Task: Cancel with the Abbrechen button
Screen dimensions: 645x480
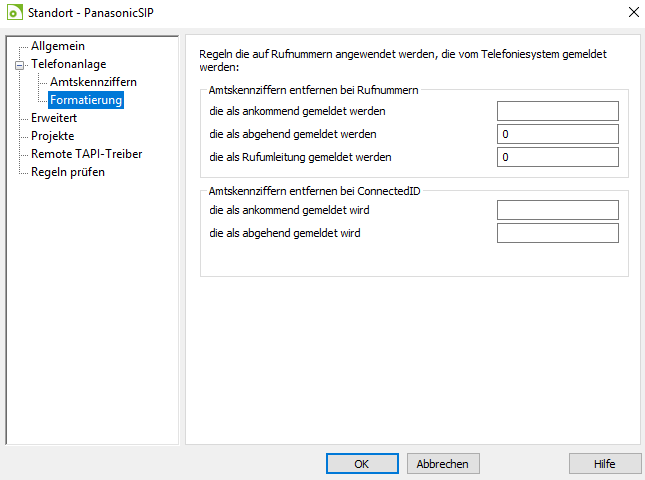Action: (x=443, y=464)
